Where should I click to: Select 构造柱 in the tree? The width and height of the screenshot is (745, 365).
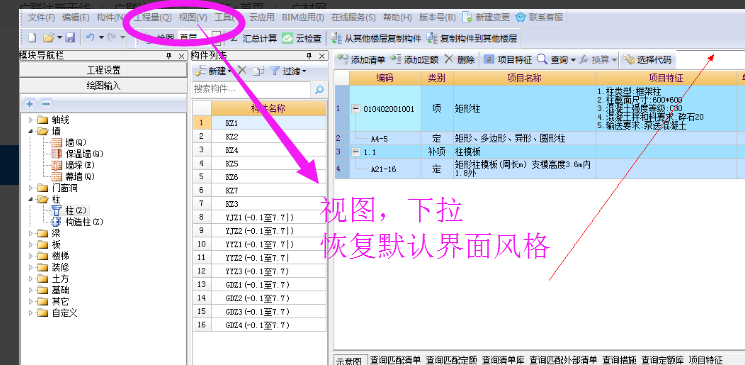pyautogui.click(x=77, y=221)
